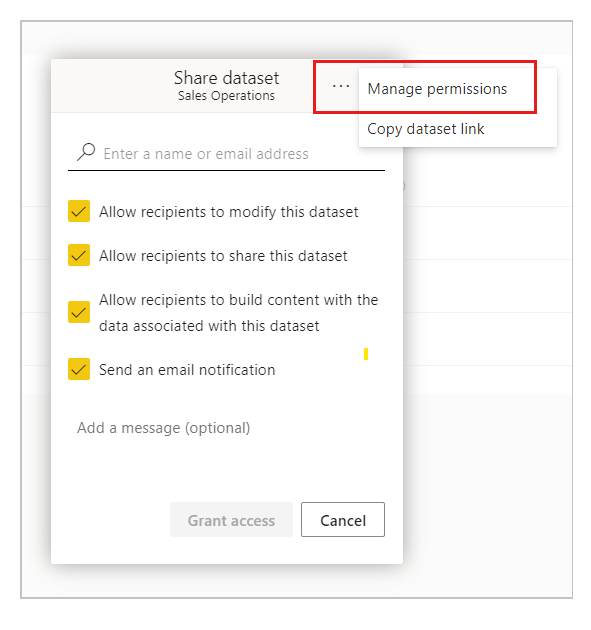Click the Sales Operations dataset name
591x630 pixels.
(226, 96)
